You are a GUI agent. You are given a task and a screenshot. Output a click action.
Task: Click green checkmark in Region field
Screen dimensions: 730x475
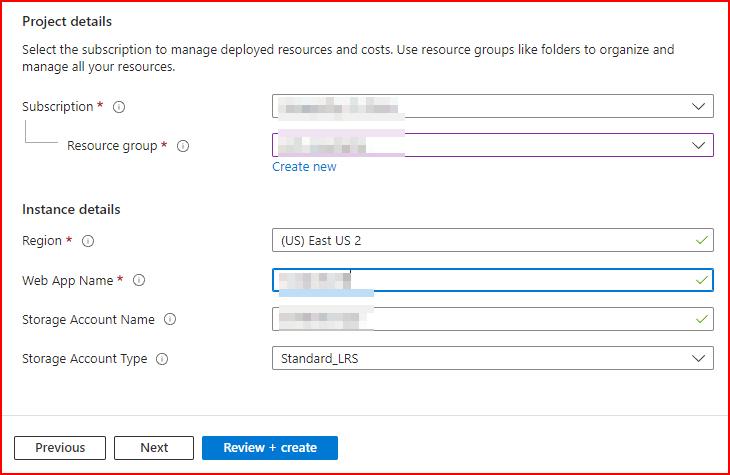tap(702, 240)
